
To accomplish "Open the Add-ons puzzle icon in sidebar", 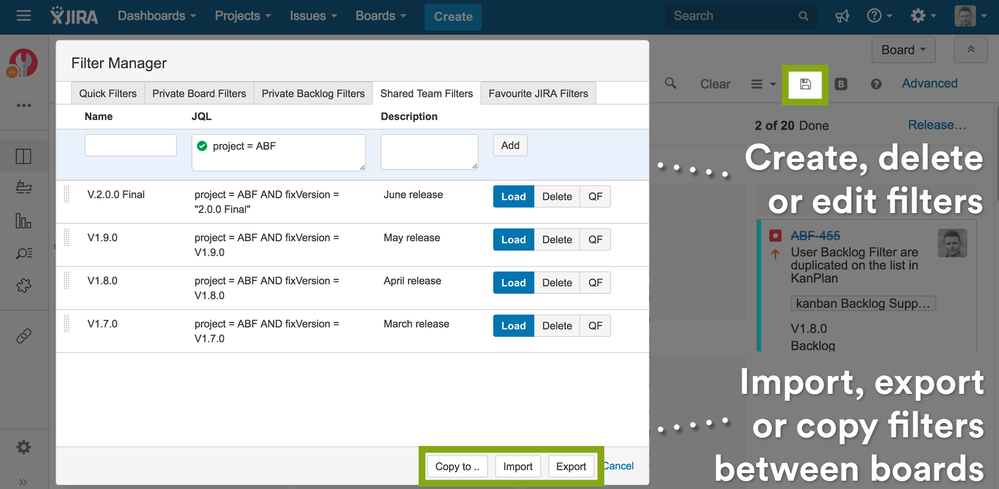I will point(24,286).
